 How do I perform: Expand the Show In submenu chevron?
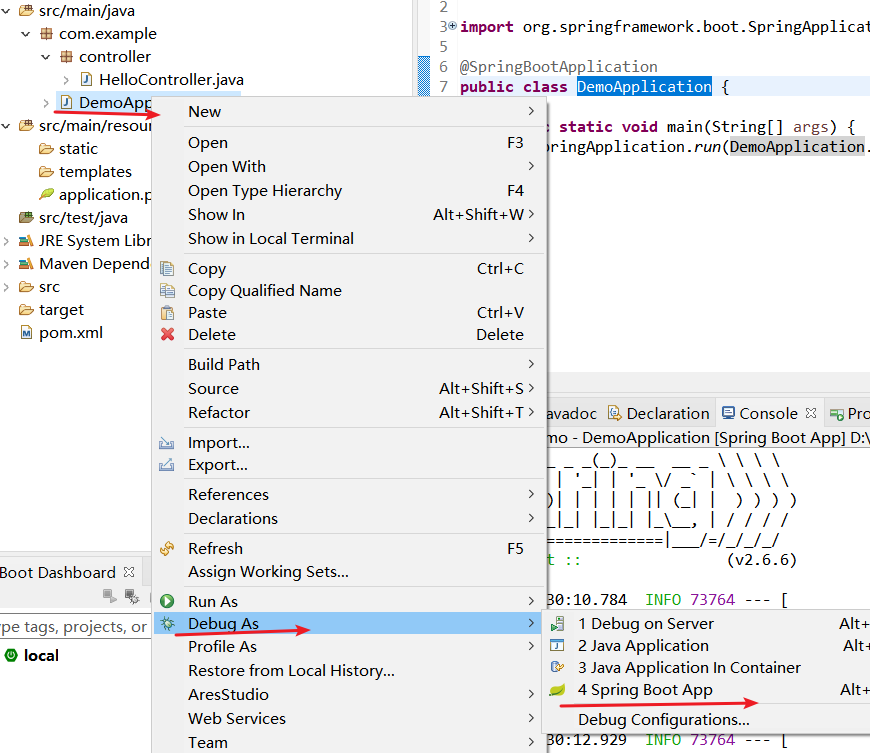pos(533,214)
